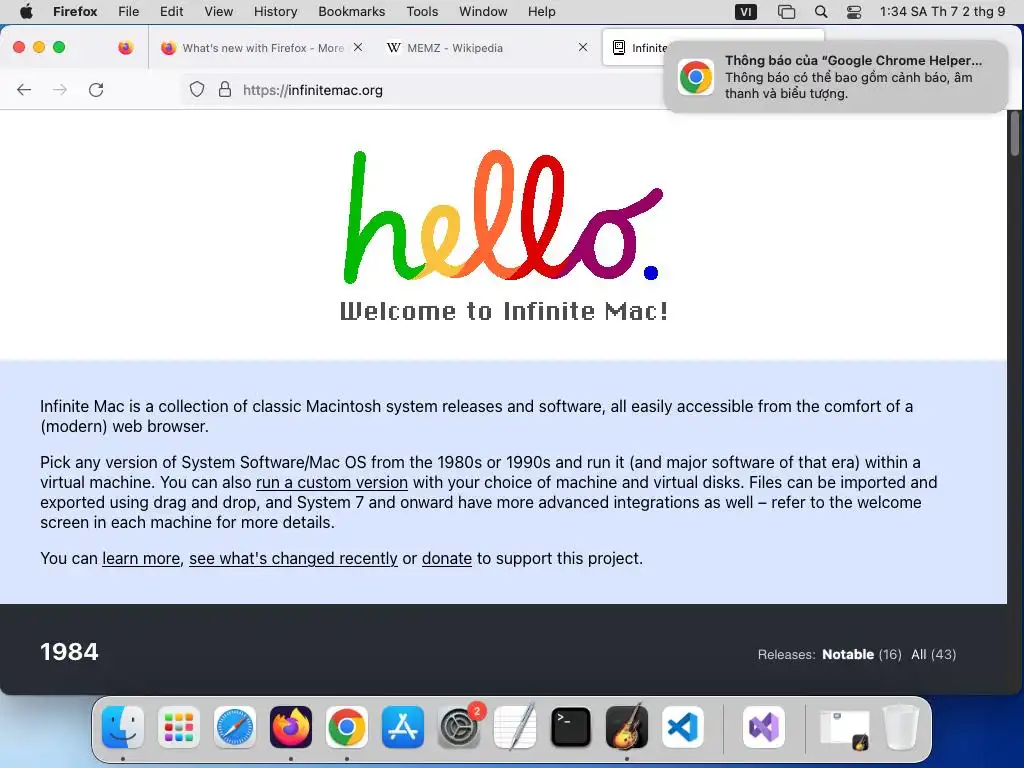Close the MEMZ - Wikipedia tab
Screen dimensions: 1024x768
pos(583,47)
